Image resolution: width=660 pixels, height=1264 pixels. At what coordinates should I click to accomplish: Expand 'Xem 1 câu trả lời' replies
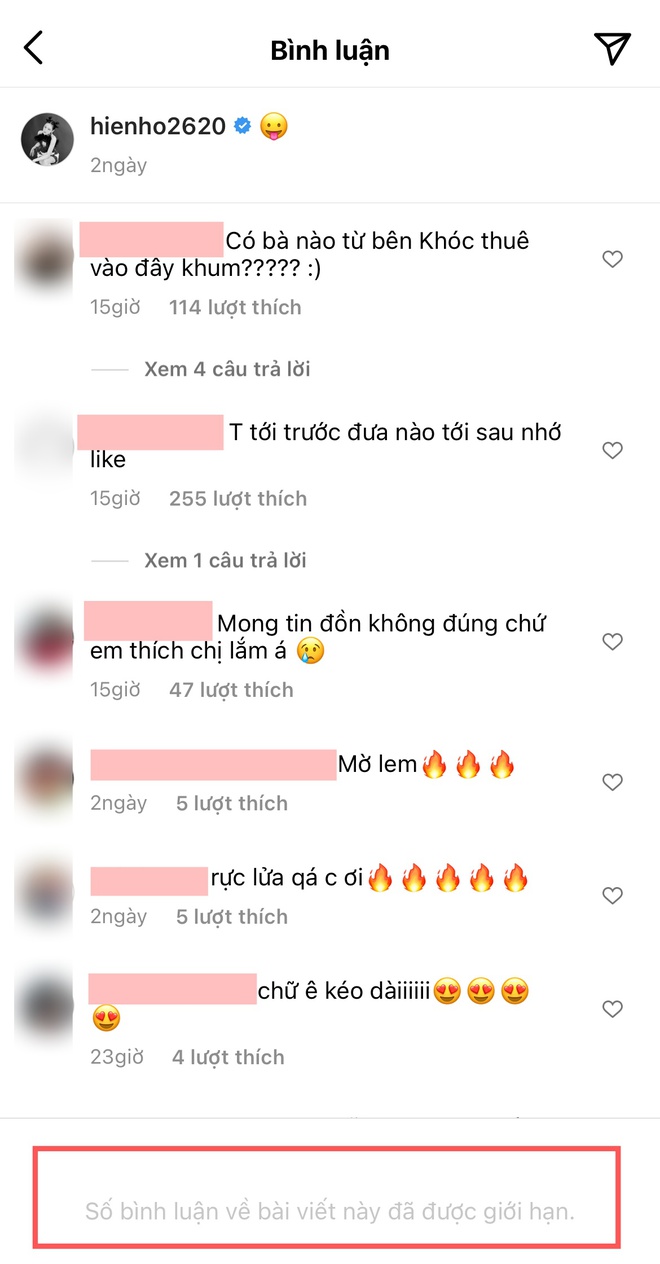(x=225, y=560)
